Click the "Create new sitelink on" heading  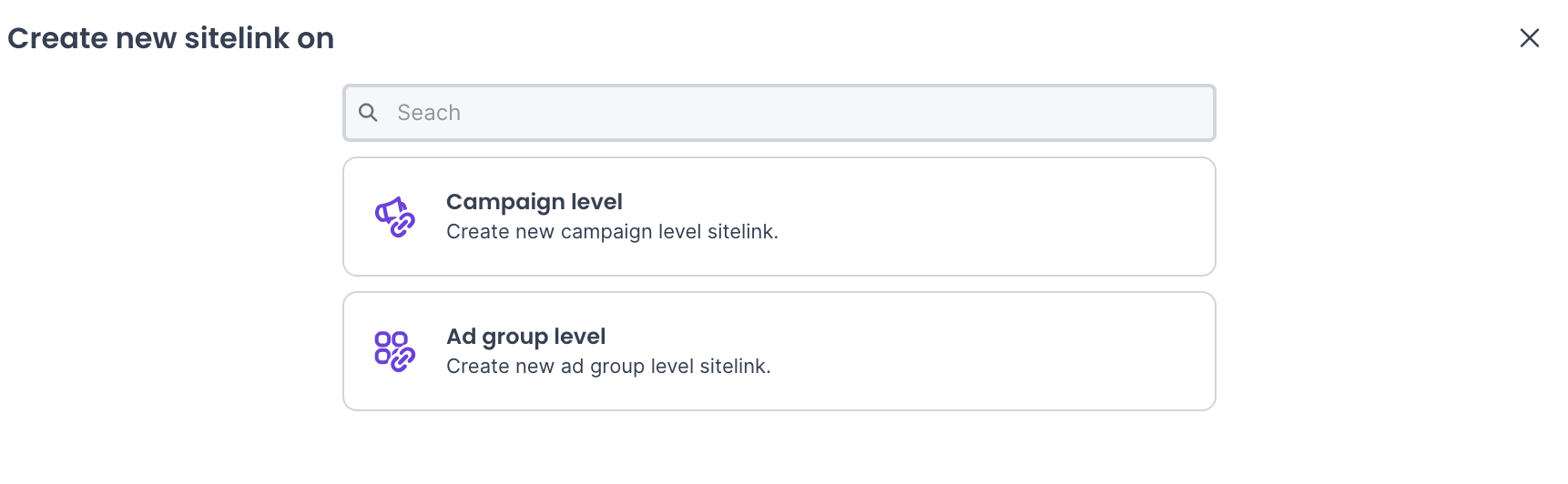tap(171, 38)
